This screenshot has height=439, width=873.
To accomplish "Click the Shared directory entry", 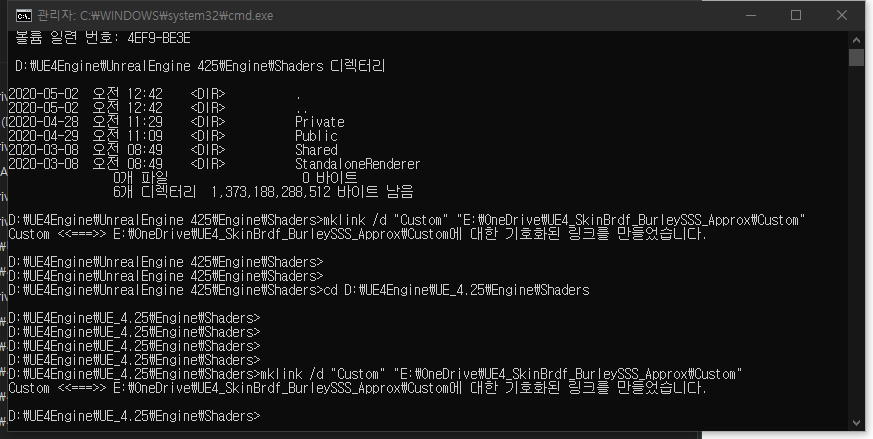I will coord(316,150).
